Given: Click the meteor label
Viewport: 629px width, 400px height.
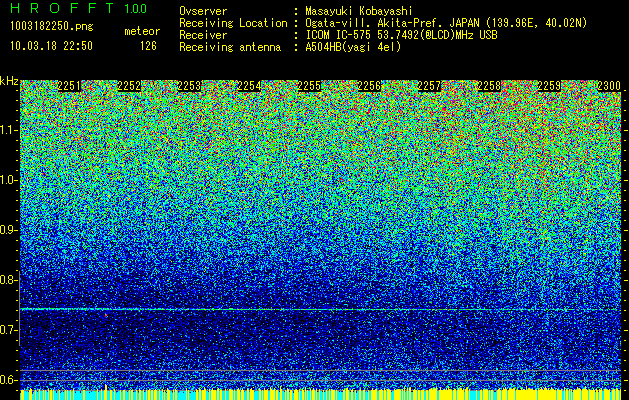Looking at the screenshot, I should coord(142,31).
